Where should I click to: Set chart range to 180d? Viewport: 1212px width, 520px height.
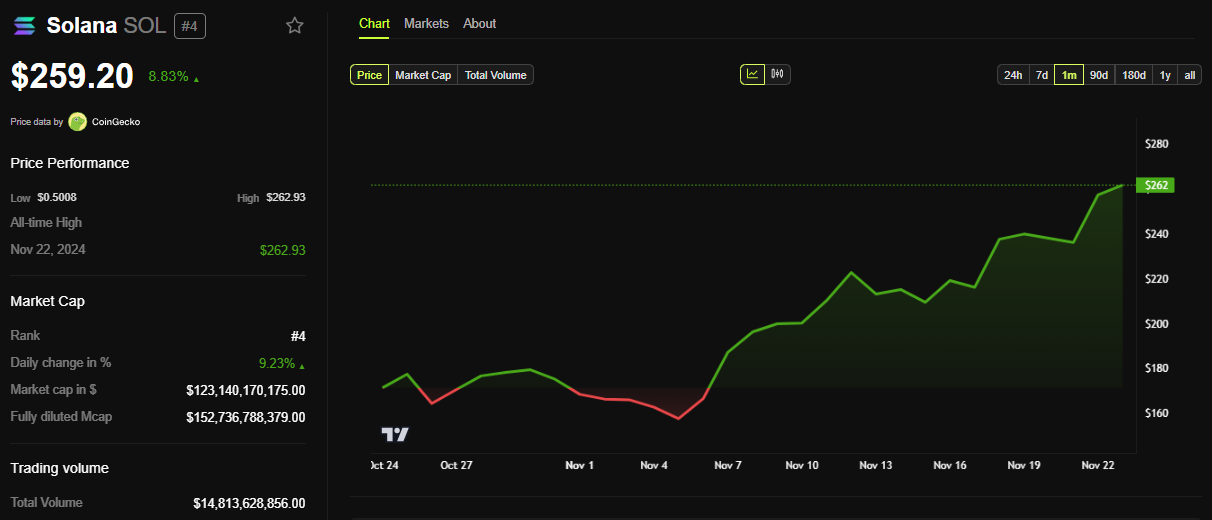tap(1134, 75)
